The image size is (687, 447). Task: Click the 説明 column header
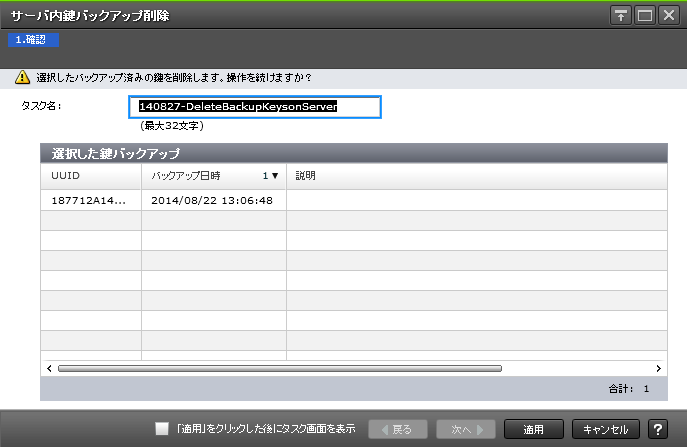[477, 176]
